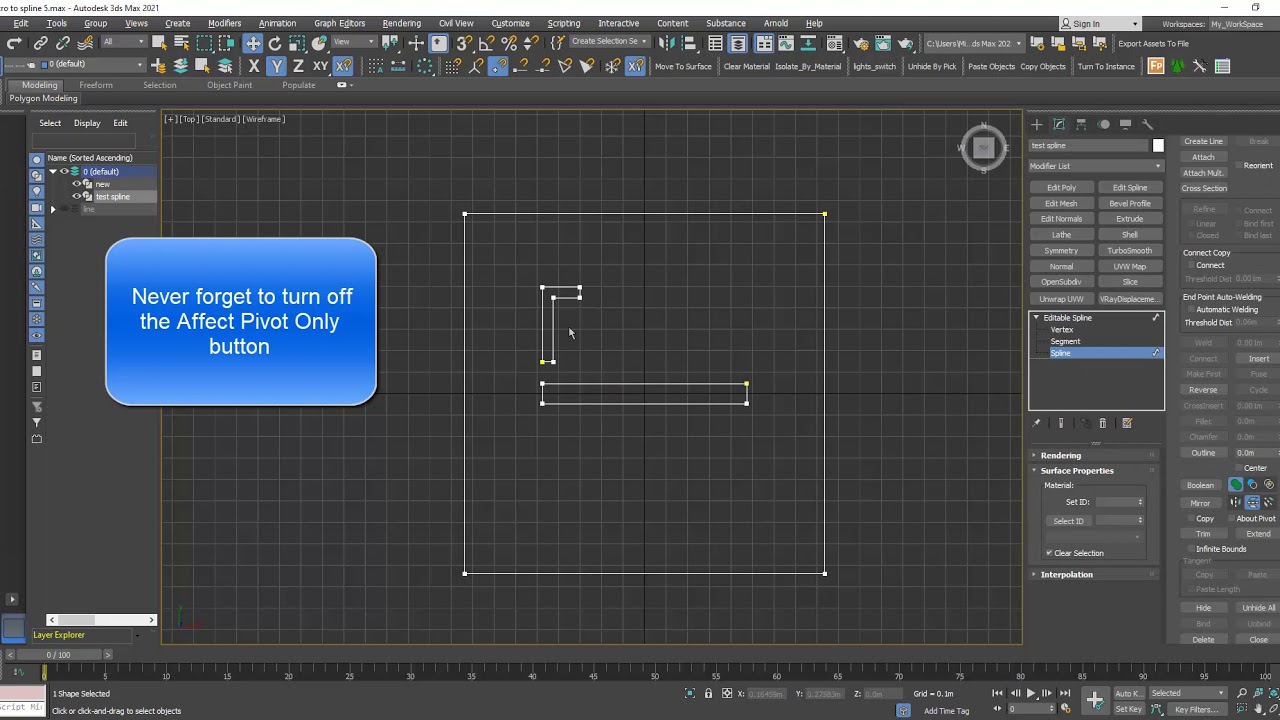This screenshot has height=720, width=1280.
Task: Activate the Select and Move tool
Action: (253, 43)
